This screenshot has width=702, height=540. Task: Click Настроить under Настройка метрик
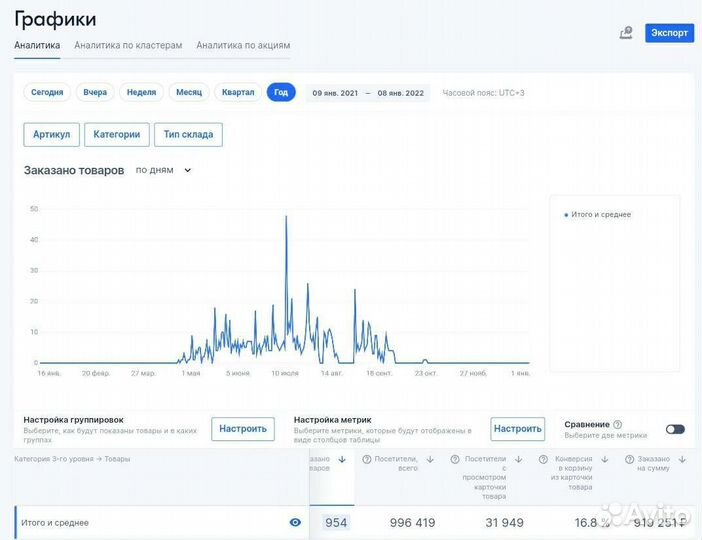tap(517, 429)
